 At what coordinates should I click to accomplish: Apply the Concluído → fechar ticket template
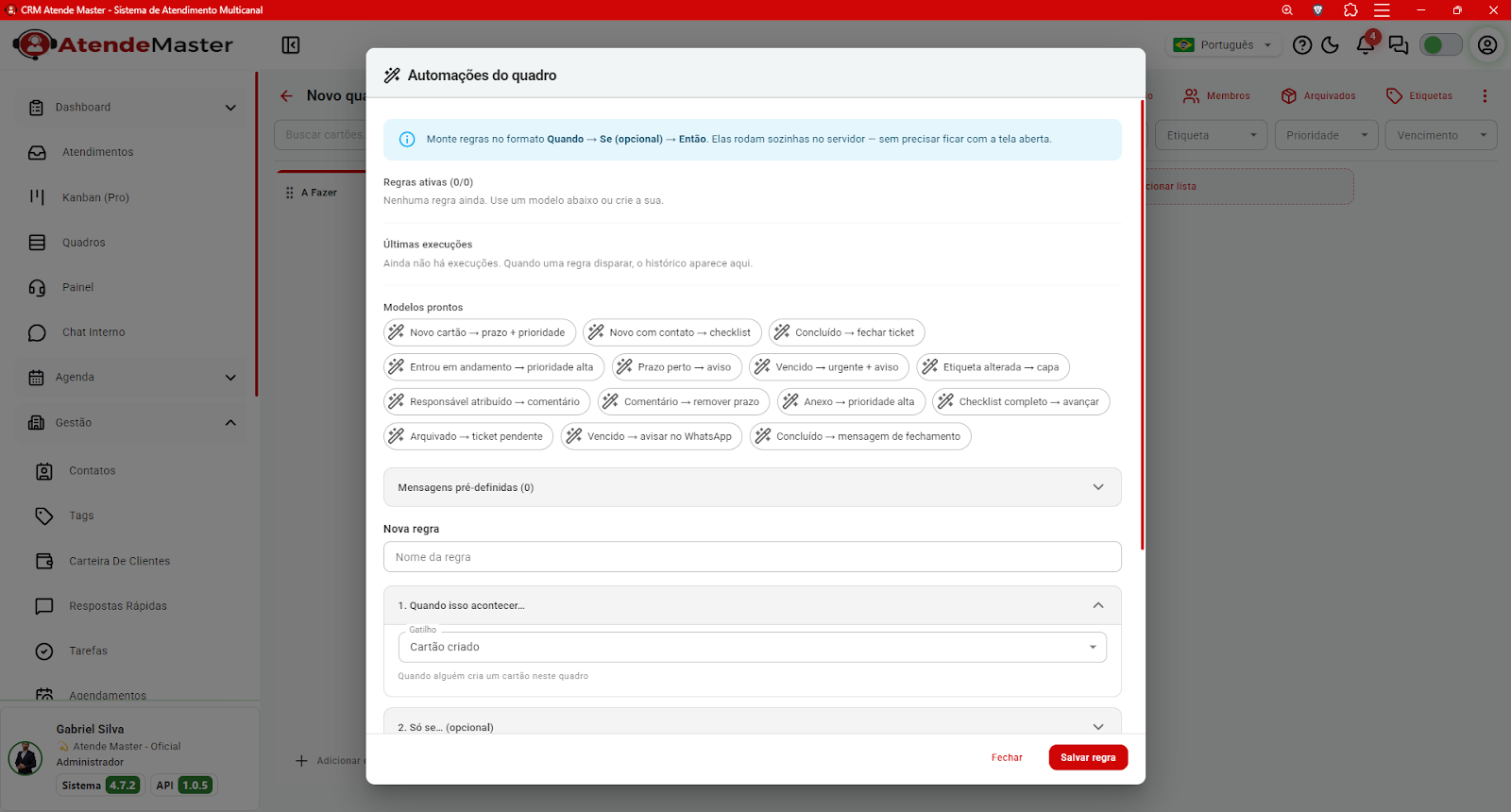click(x=847, y=332)
